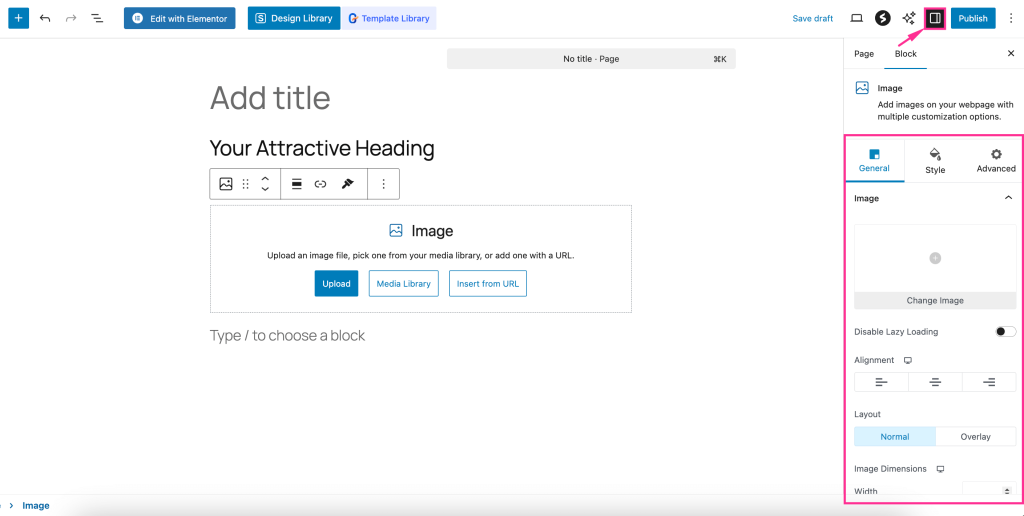The width and height of the screenshot is (1024, 516).
Task: Click the block inserter plus icon
Action: pyautogui.click(x=19, y=18)
